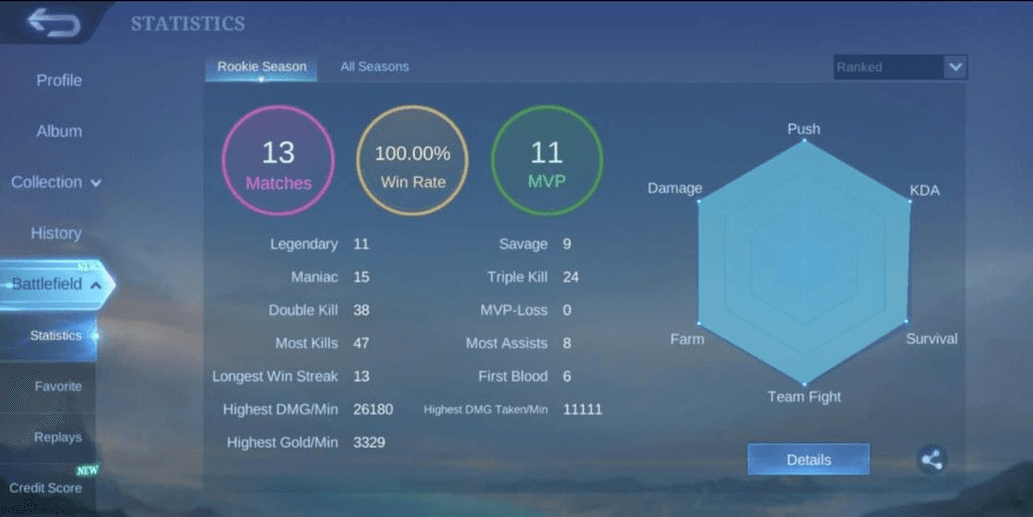Screen dimensions: 1033x517
Task: Open Replays from the sidebar
Action: [x=58, y=438]
